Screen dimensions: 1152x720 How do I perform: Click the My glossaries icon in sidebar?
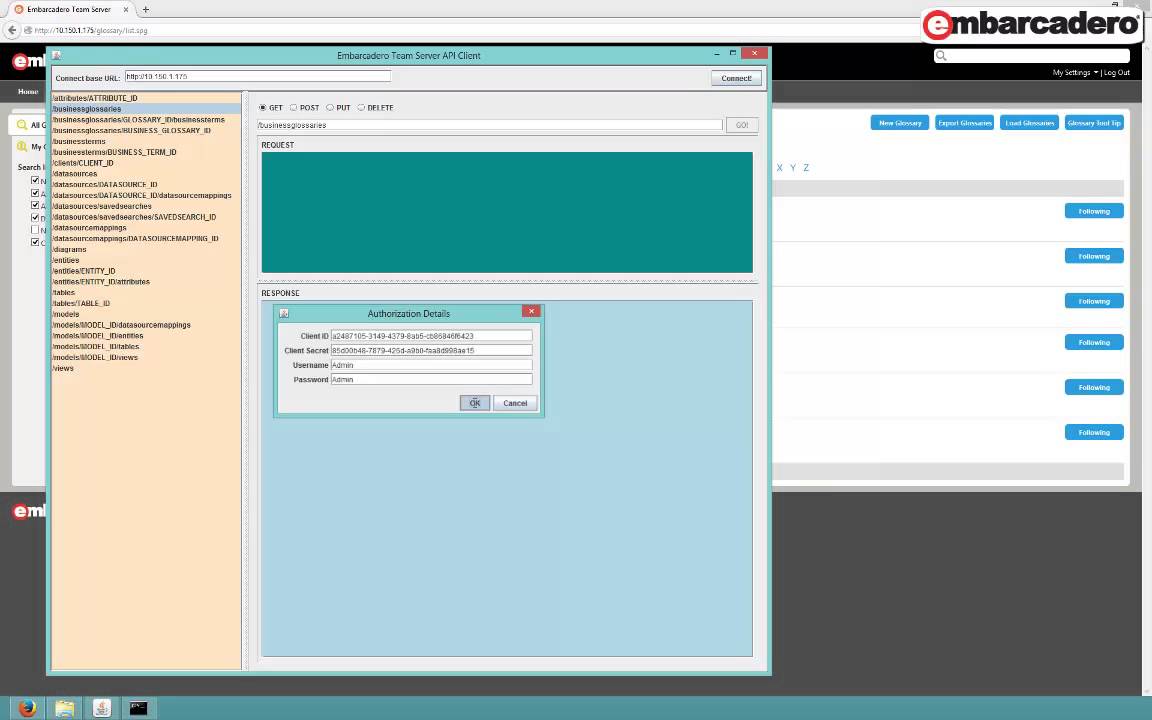tap(22, 146)
